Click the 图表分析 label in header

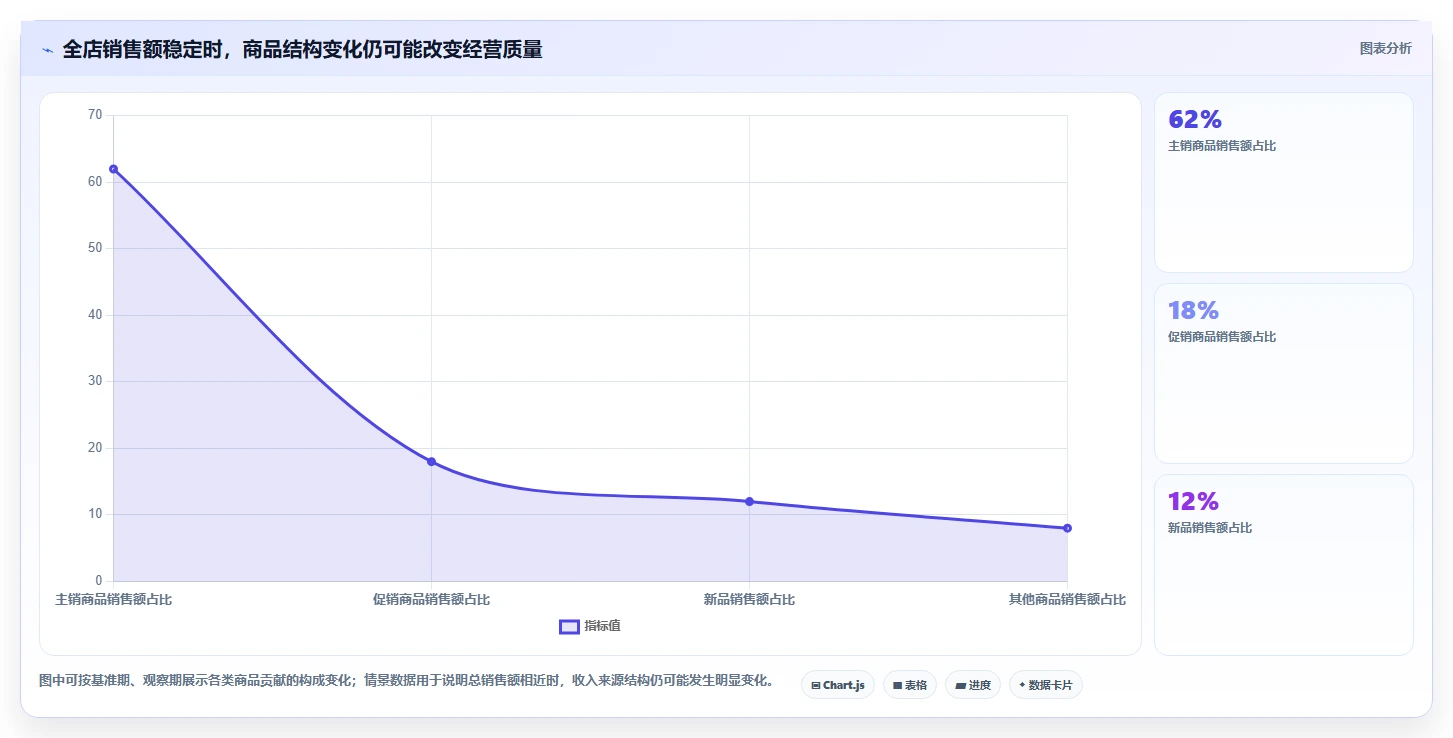coord(1385,48)
